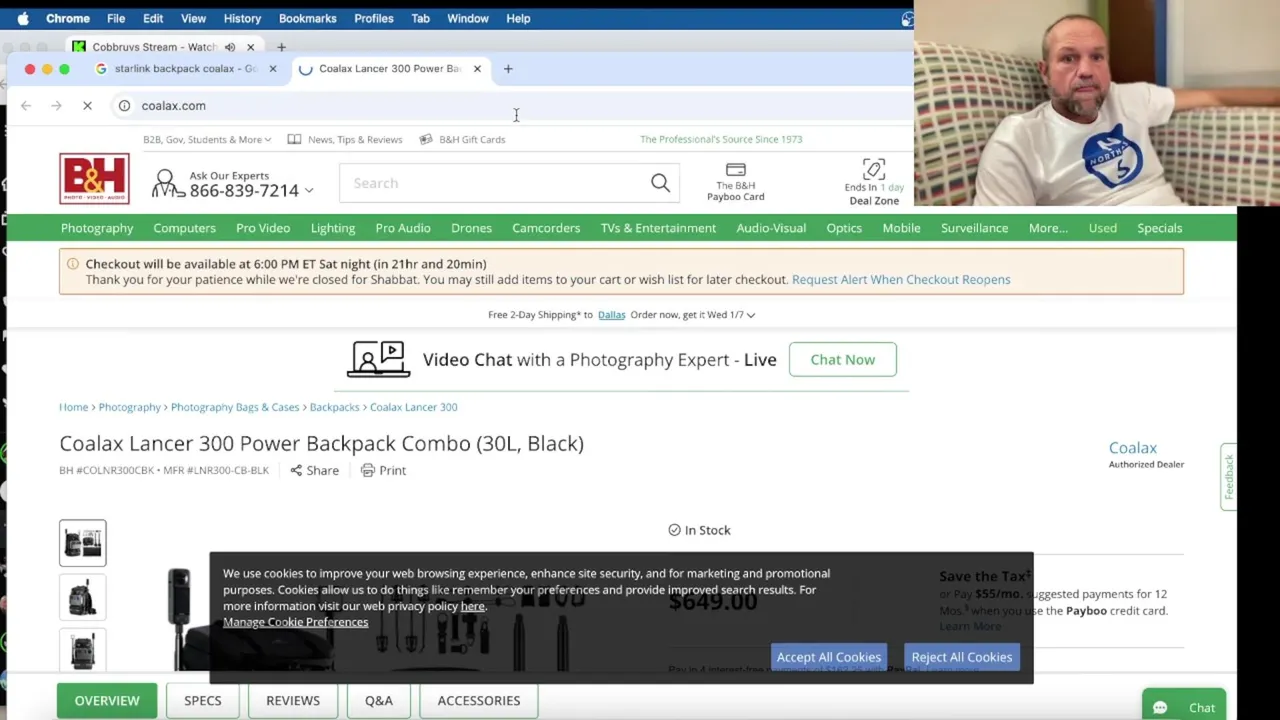Click the Chat Now button
The width and height of the screenshot is (1280, 720).
[842, 360]
